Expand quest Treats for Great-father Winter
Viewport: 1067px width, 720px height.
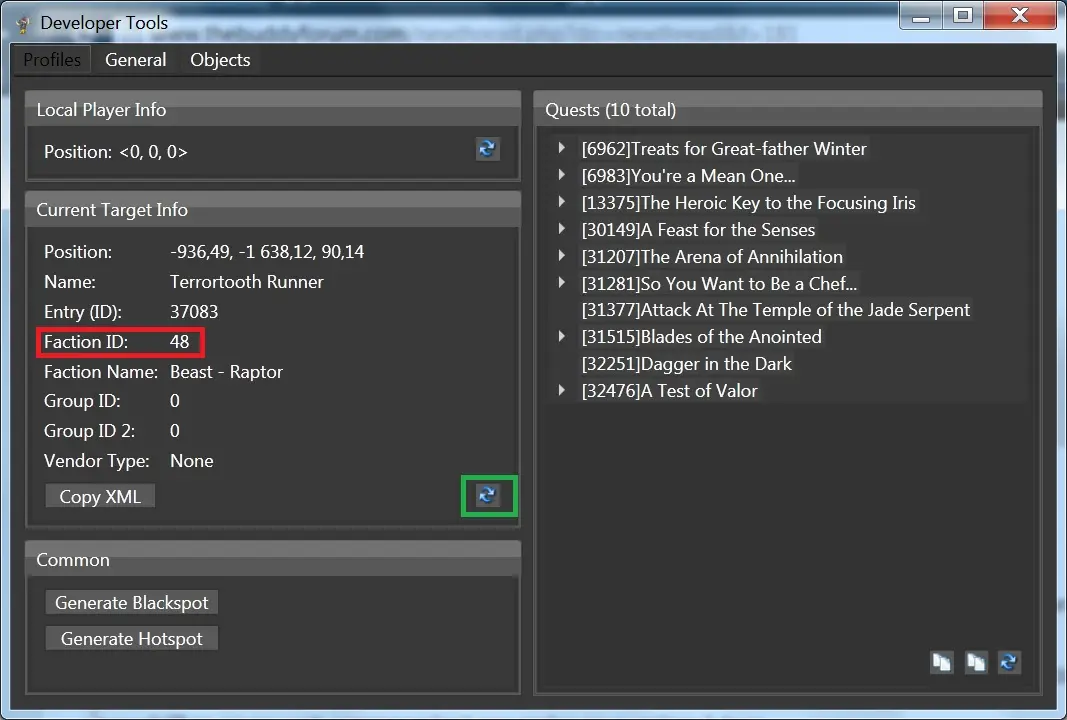(562, 149)
